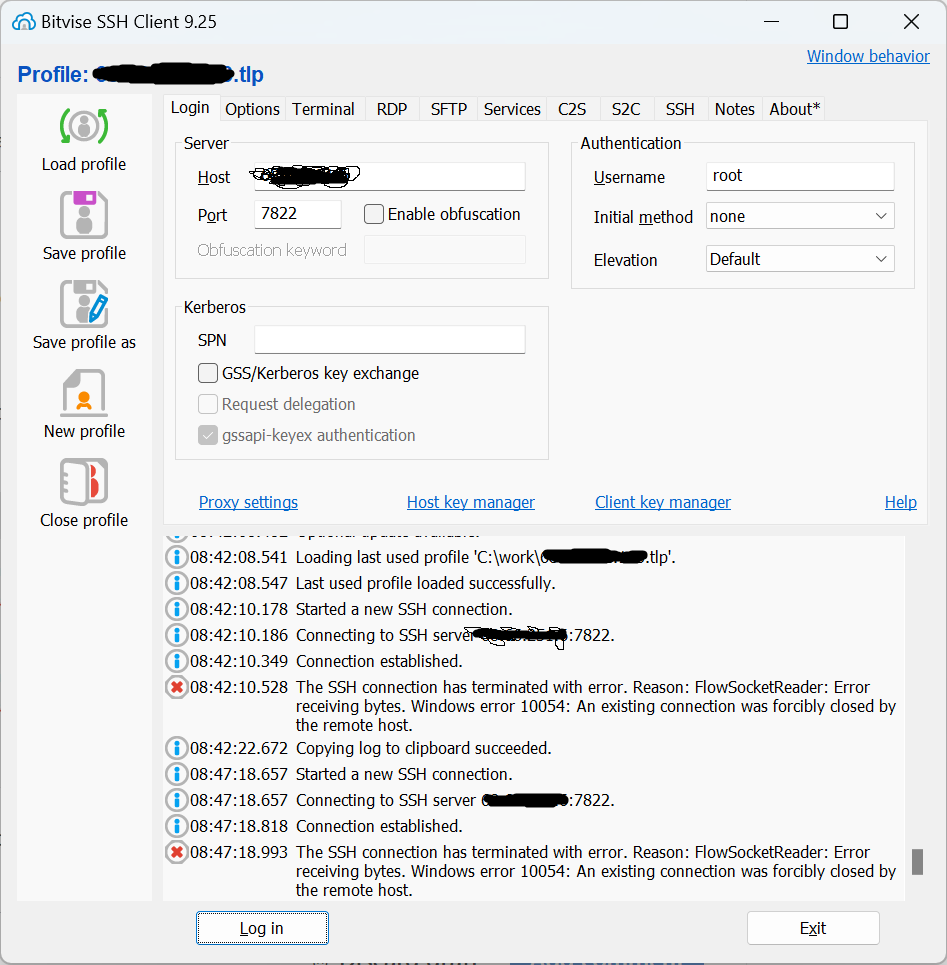Click the Load profile icon
The image size is (947, 965).
84,126
